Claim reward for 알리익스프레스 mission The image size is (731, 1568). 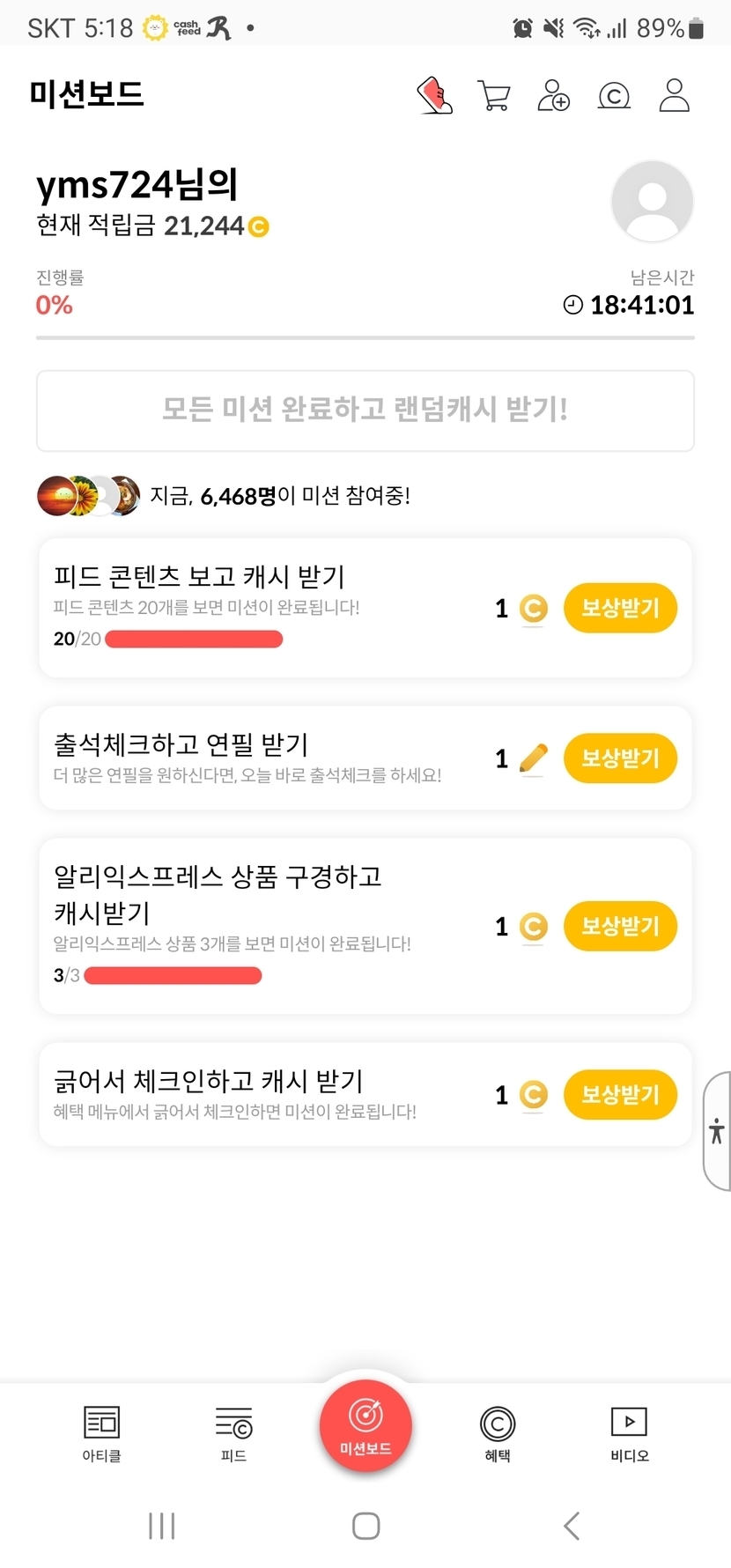(x=620, y=927)
